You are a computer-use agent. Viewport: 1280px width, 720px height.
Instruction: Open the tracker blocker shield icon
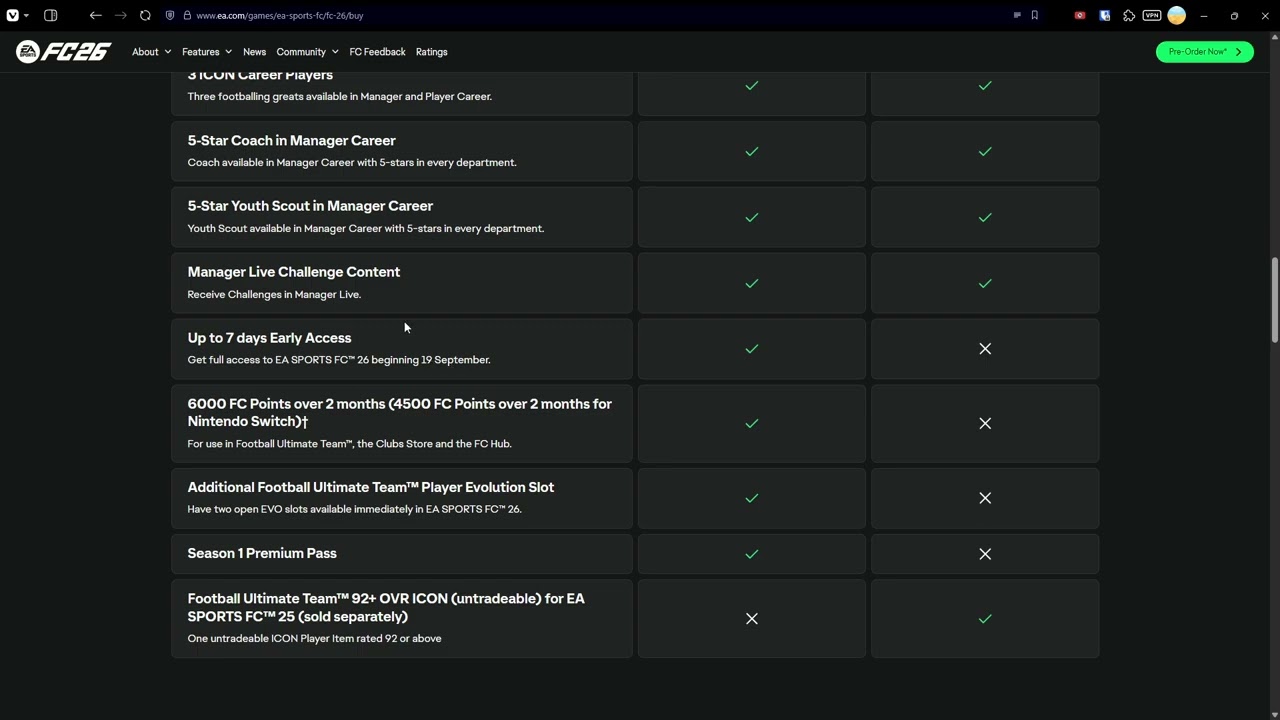(170, 15)
